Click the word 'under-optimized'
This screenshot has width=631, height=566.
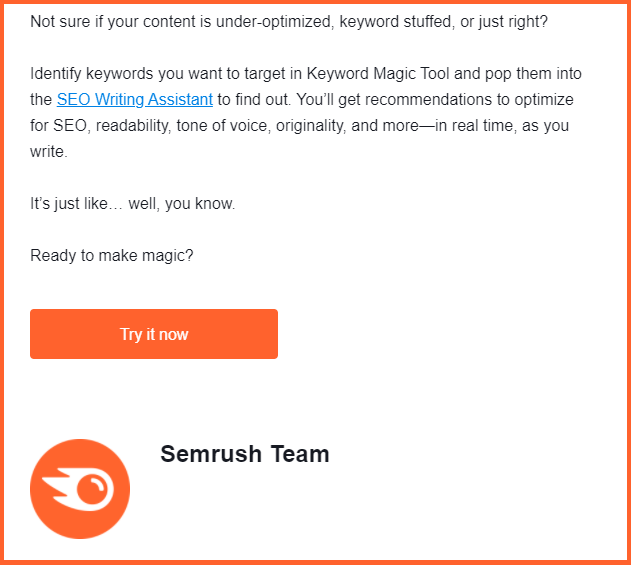273,21
